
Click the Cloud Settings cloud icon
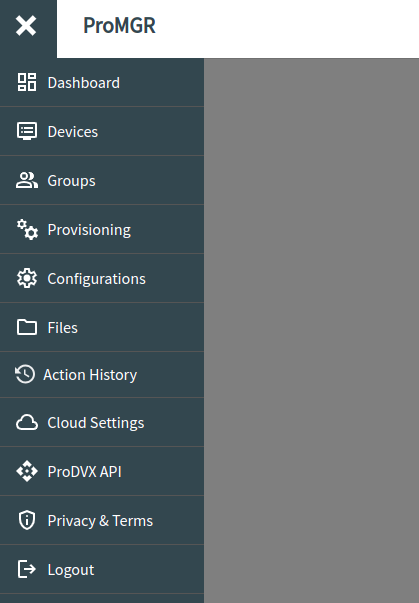pyautogui.click(x=27, y=422)
